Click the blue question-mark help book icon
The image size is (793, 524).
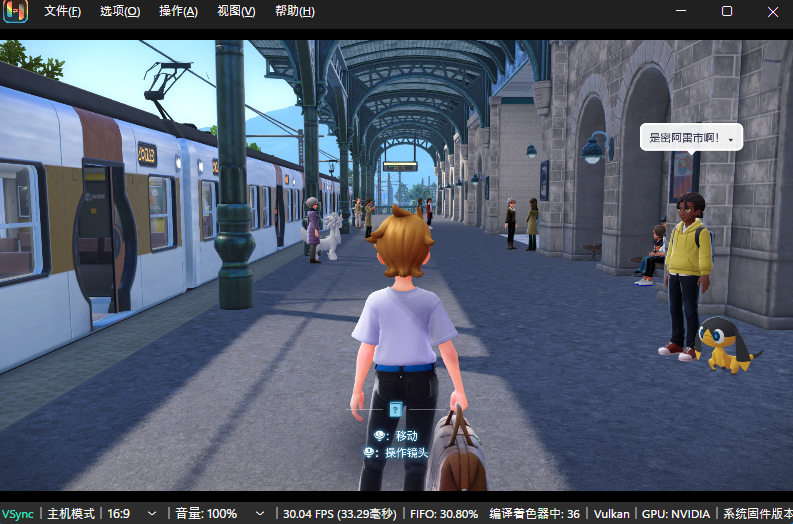coord(395,409)
